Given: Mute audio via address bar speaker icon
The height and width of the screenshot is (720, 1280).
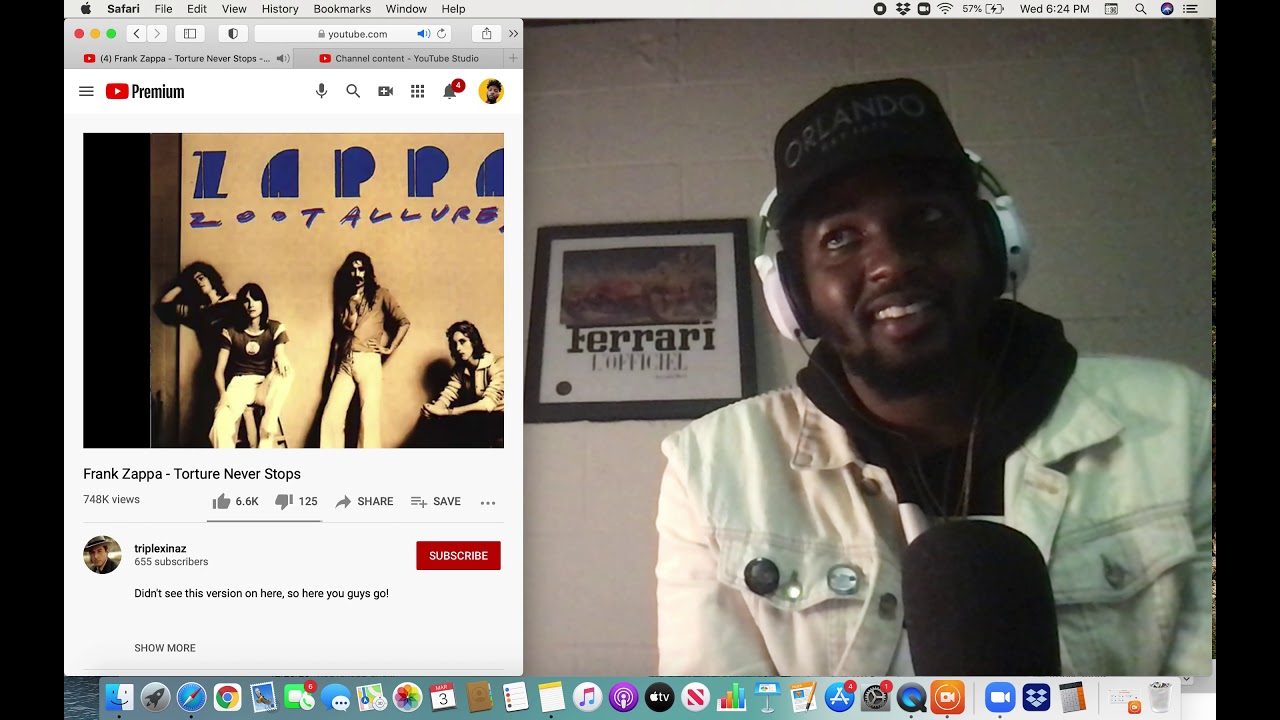Looking at the screenshot, I should (423, 33).
